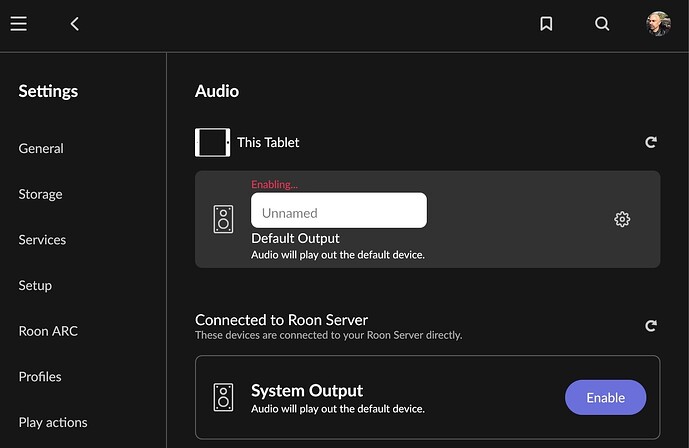Click the Settings sidebar heading
The image size is (689, 448).
pos(48,91)
